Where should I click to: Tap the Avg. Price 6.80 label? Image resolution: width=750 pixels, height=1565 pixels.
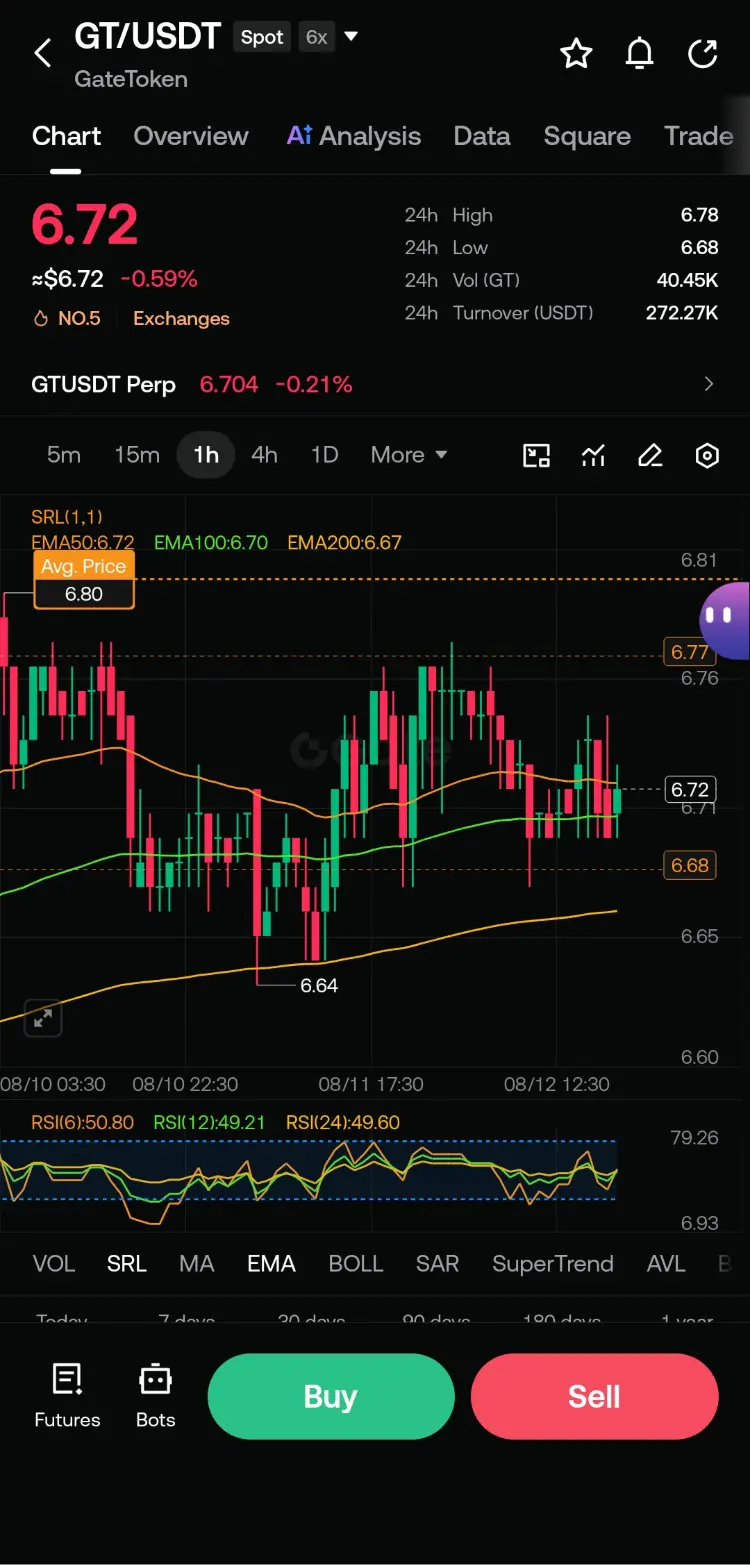(x=83, y=581)
